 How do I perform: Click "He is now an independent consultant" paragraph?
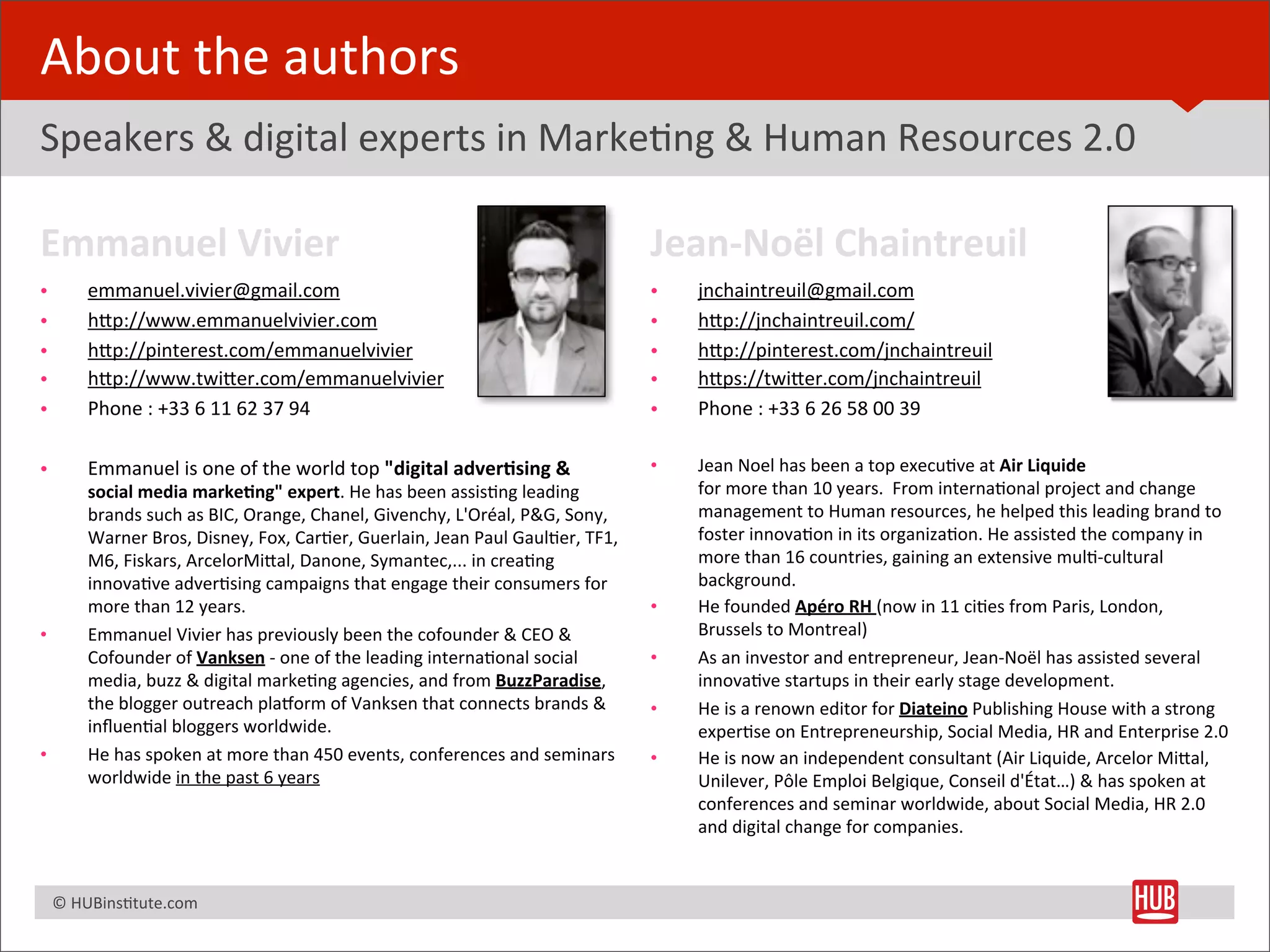(x=953, y=793)
